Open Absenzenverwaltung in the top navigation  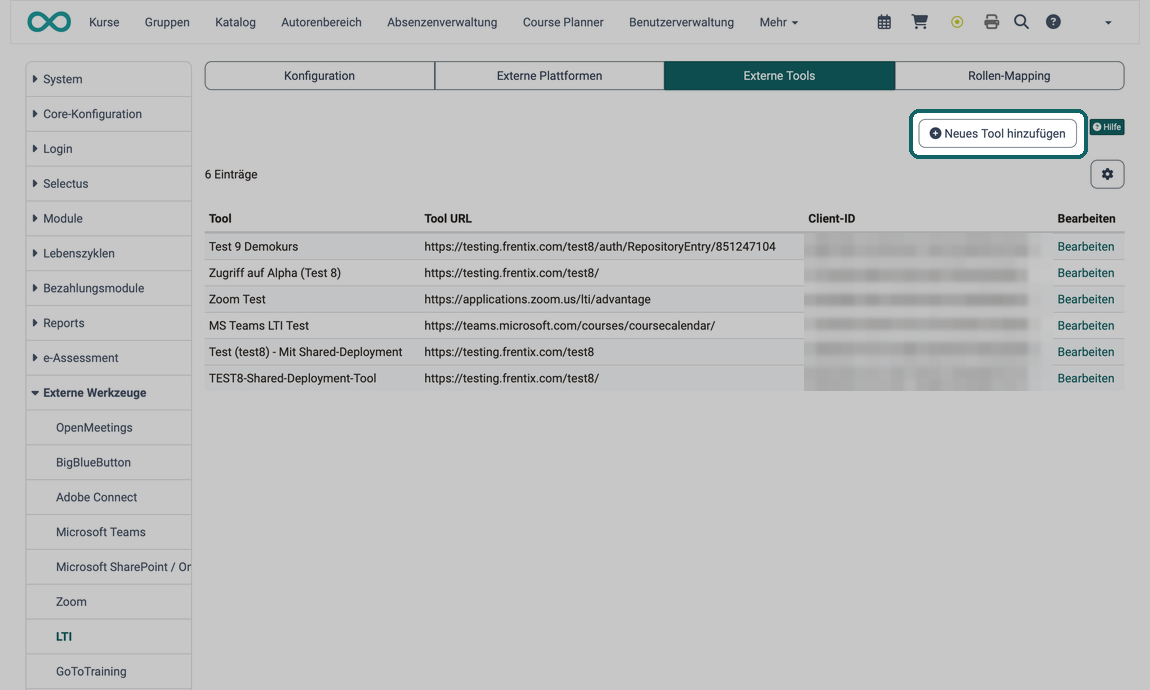point(442,23)
